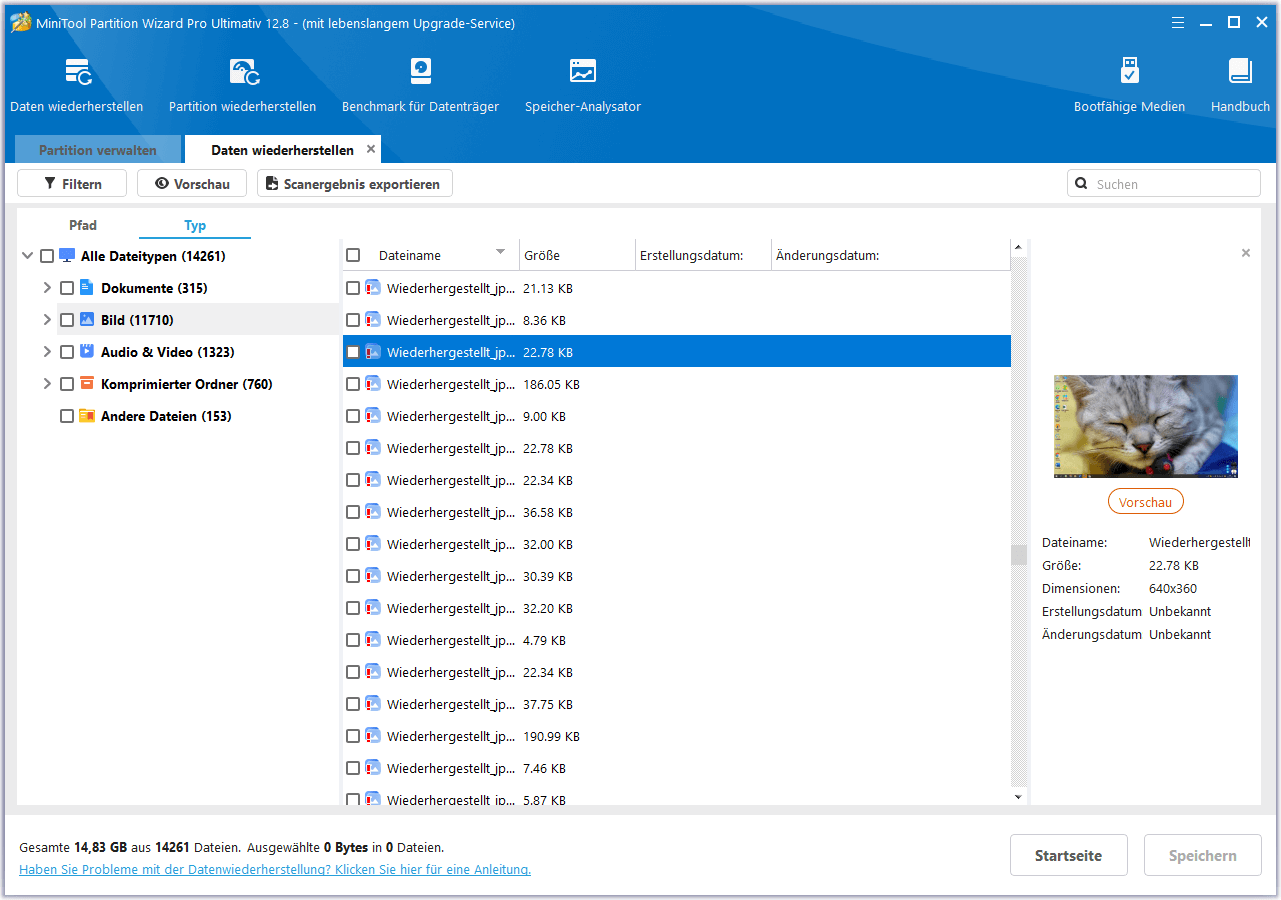The width and height of the screenshot is (1281, 900).
Task: Check the file with size 36.58 KB
Action: [353, 512]
